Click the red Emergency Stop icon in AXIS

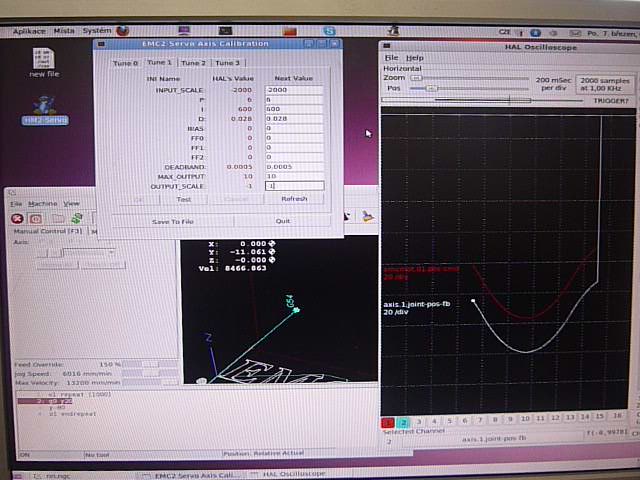pyautogui.click(x=17, y=217)
